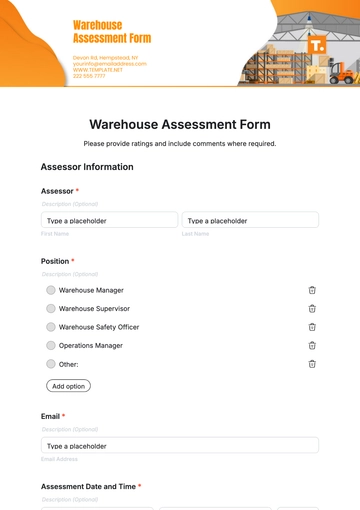
Task: Click the warehouse illustration in the banner
Action: coord(299,50)
